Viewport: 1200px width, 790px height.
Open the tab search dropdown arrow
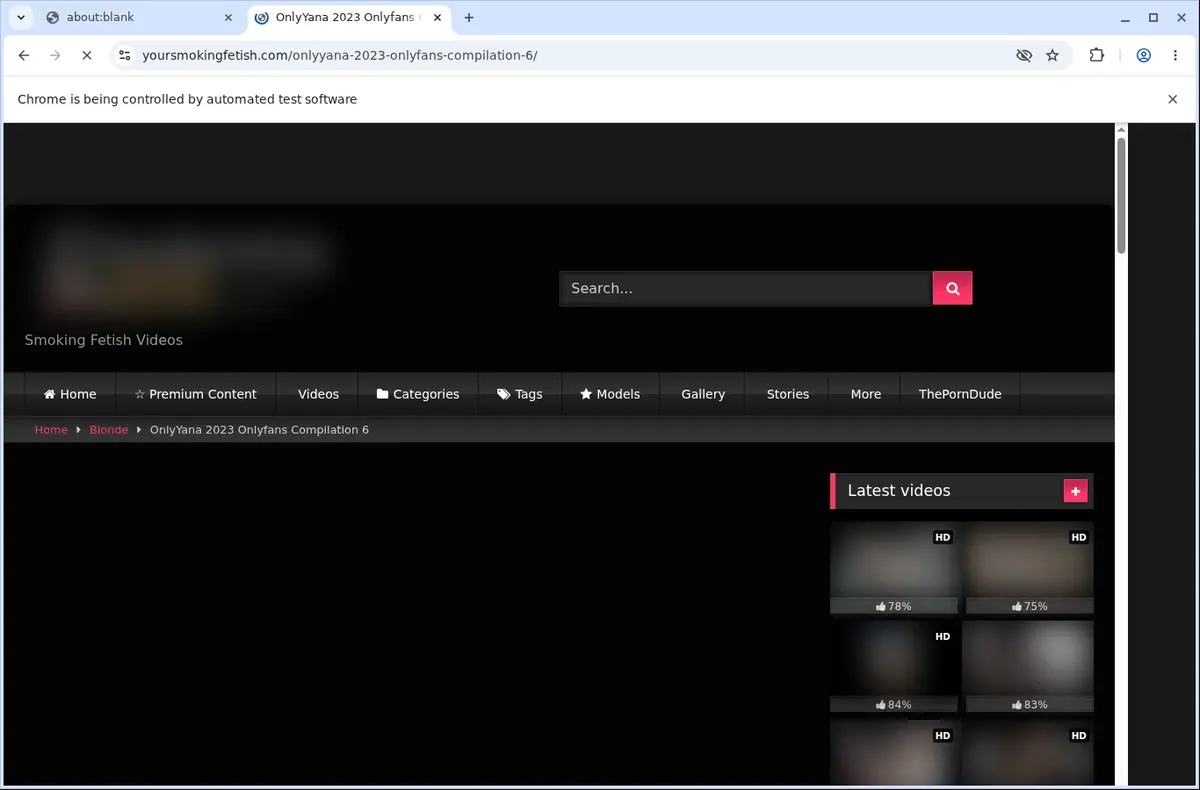pos(20,17)
